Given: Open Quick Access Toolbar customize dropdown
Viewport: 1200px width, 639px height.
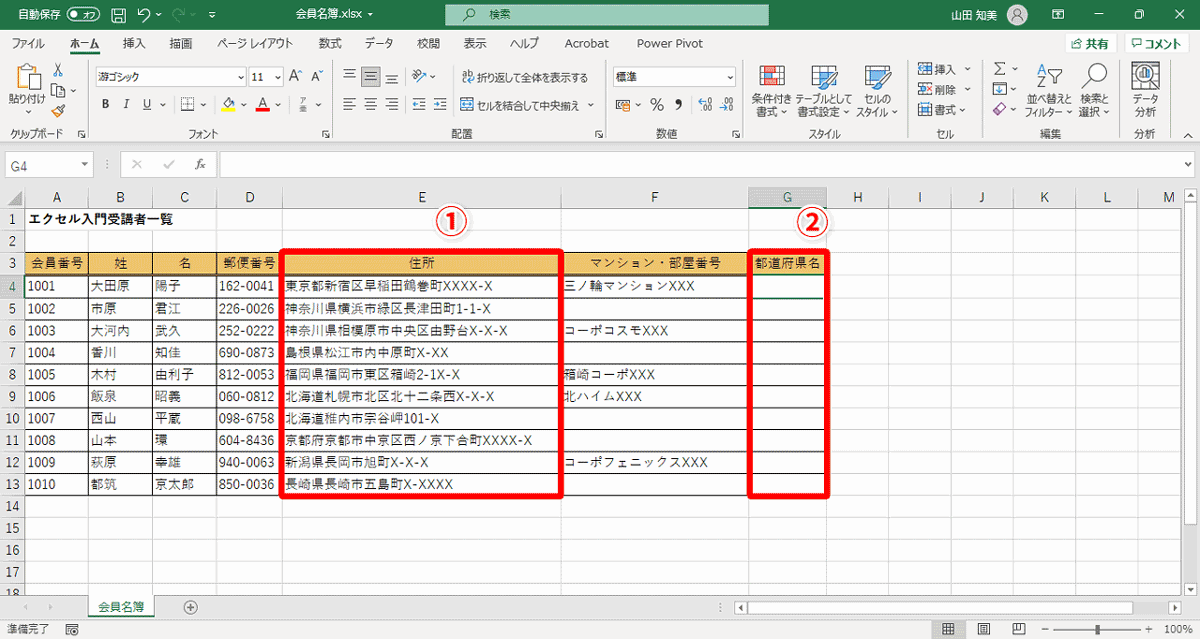Looking at the screenshot, I should [x=212, y=16].
